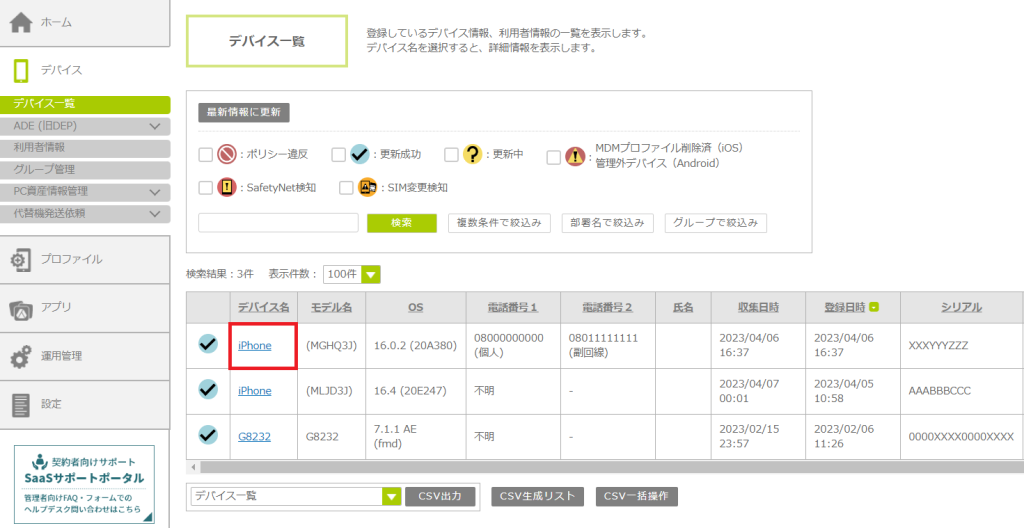Open Profile section via its gear-document icon
The height and width of the screenshot is (528, 1024).
[x=21, y=260]
